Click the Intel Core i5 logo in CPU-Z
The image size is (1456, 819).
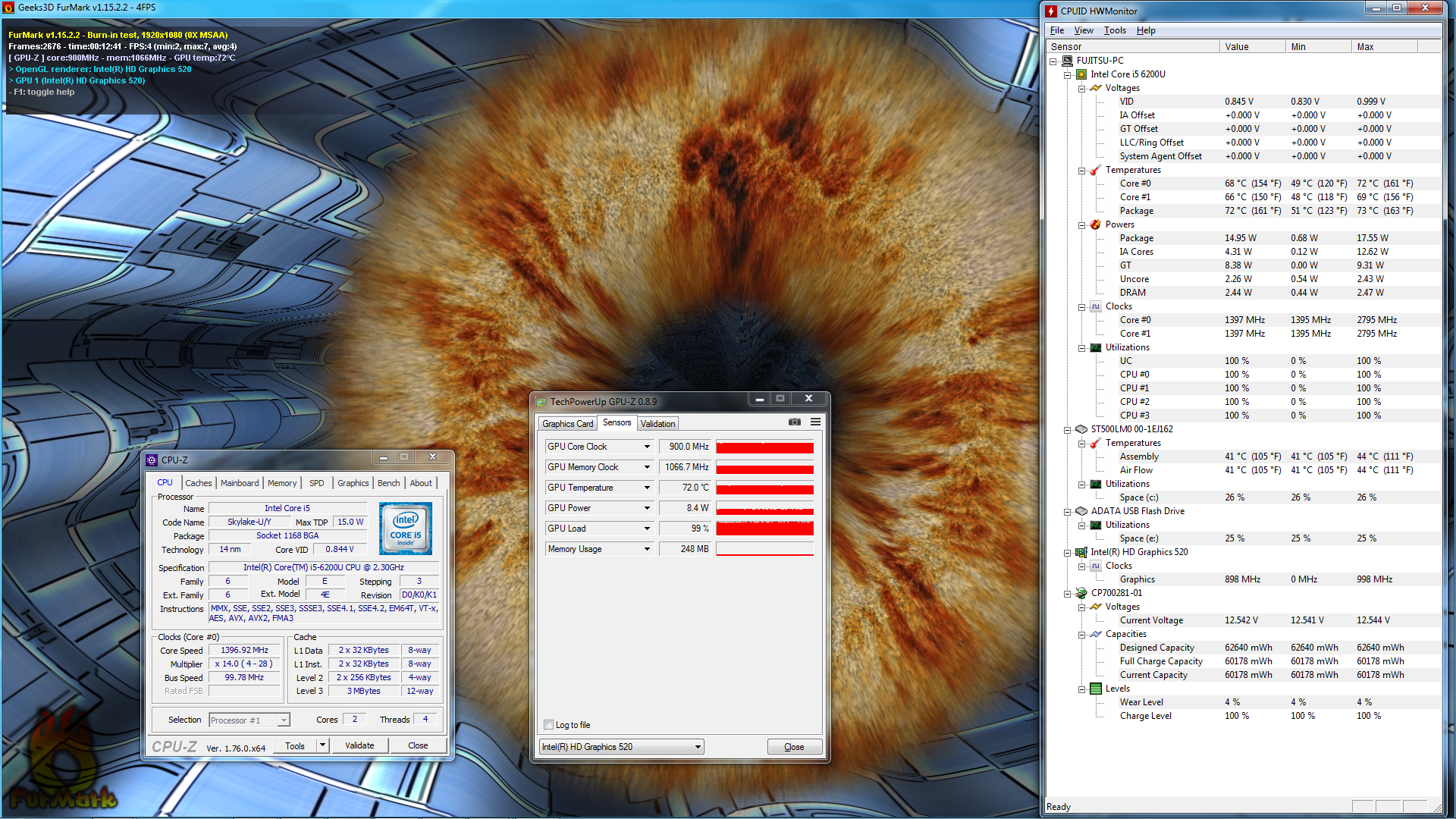(406, 529)
